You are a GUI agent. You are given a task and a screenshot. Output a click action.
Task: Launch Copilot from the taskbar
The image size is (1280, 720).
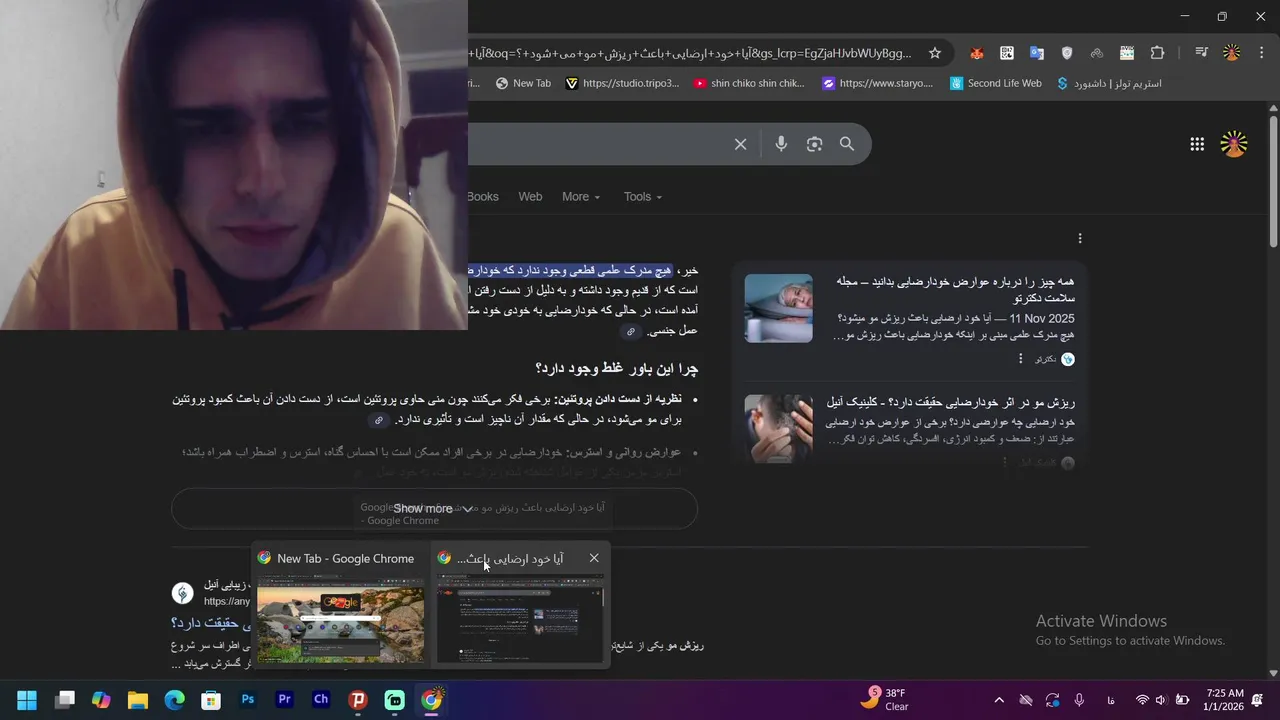(101, 700)
